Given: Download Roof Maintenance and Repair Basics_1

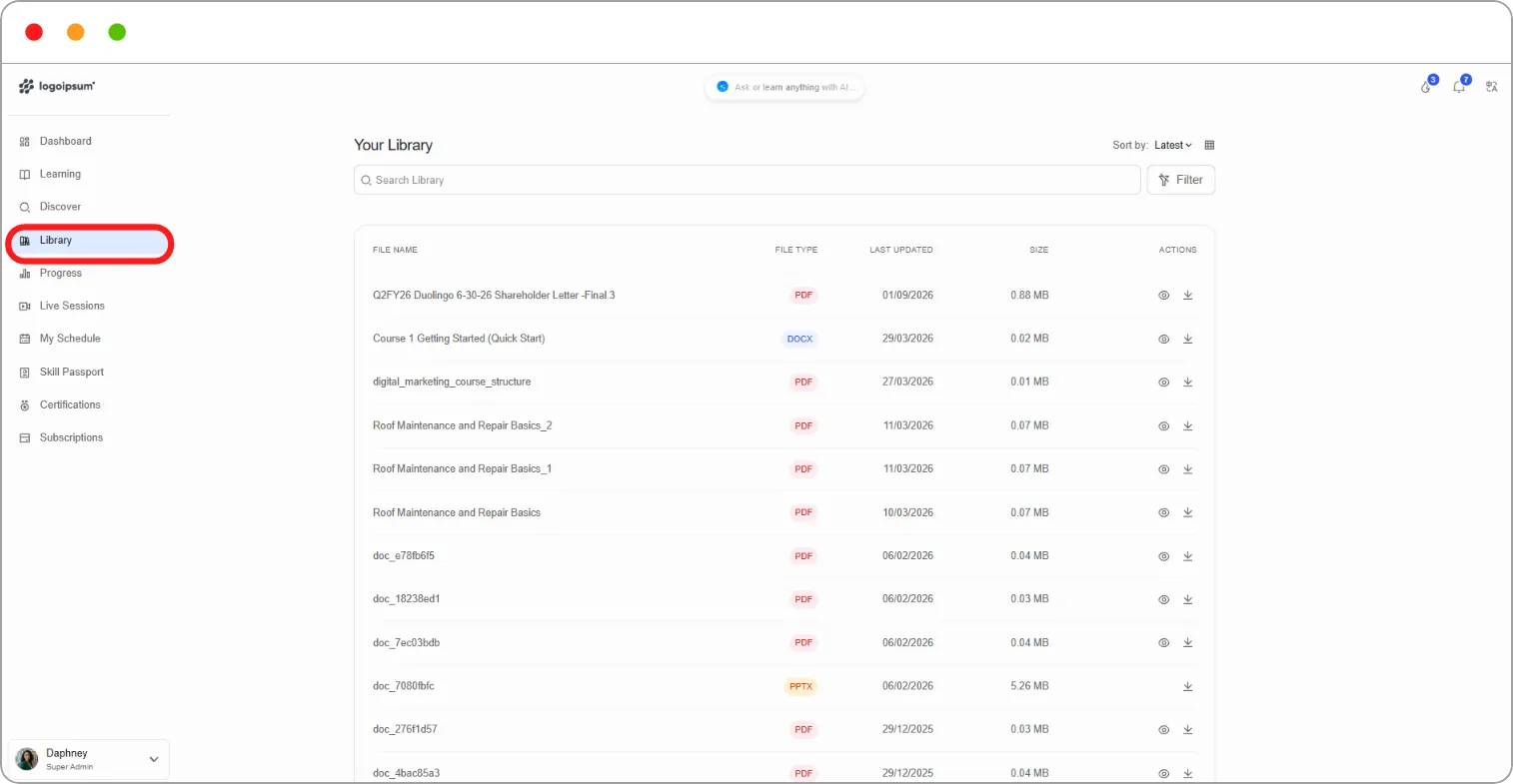Looking at the screenshot, I should tap(1188, 469).
